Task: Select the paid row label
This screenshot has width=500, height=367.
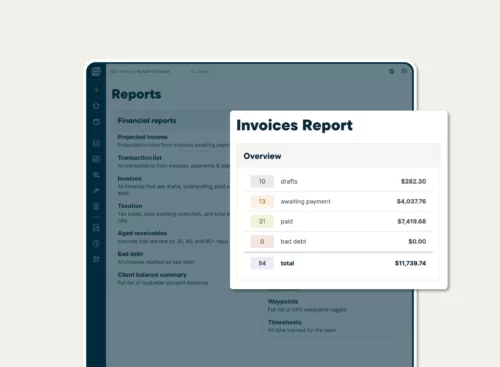Action: tap(287, 222)
